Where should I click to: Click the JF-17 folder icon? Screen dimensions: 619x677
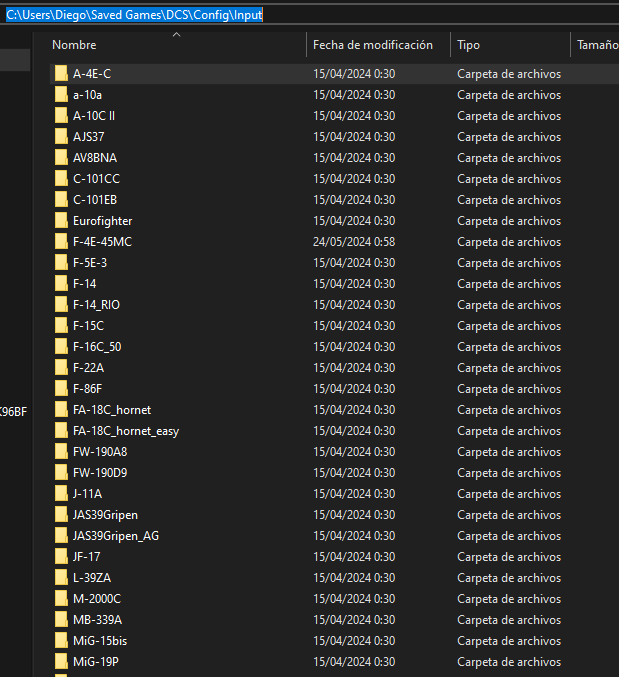[61, 557]
